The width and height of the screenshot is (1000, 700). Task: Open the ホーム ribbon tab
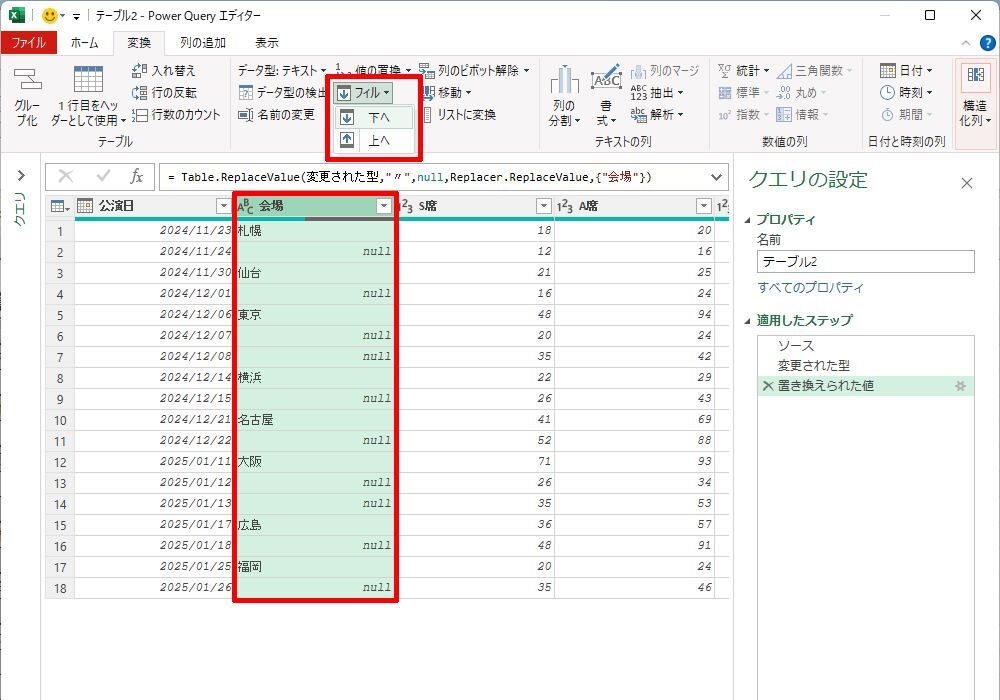point(84,43)
